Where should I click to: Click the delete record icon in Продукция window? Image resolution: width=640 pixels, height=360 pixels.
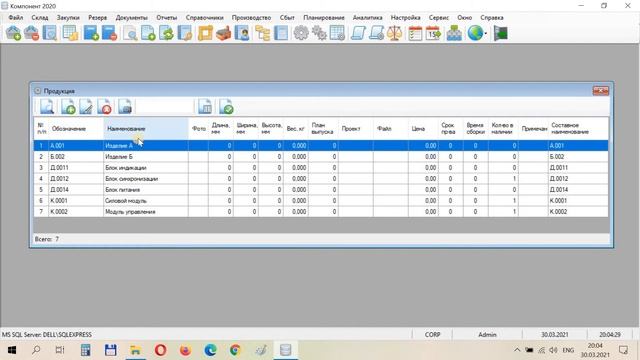point(104,107)
